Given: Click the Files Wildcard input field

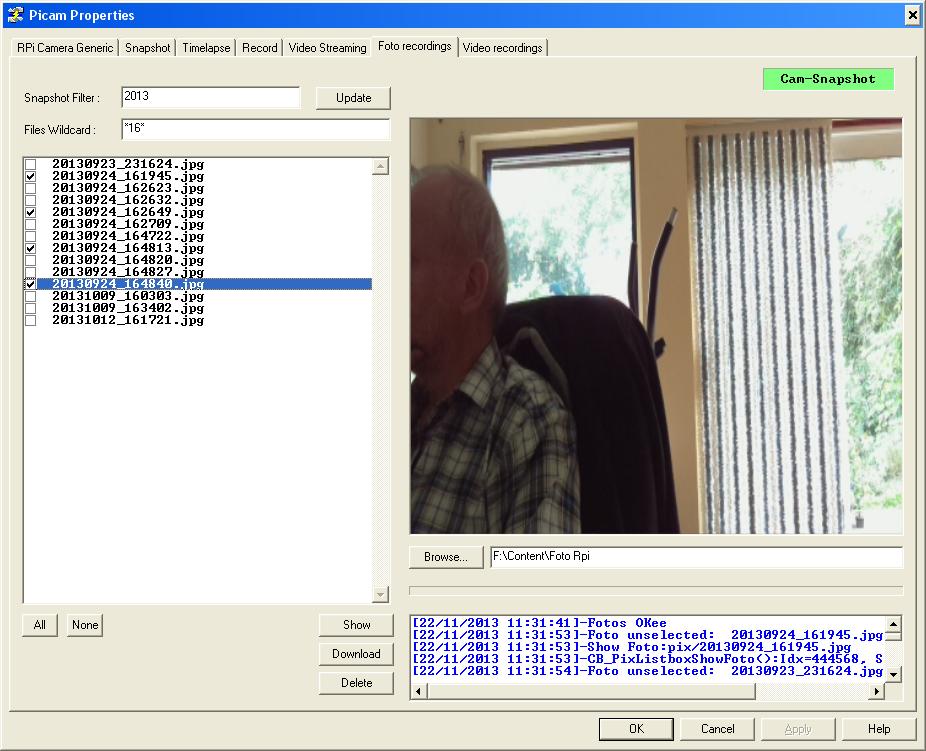Looking at the screenshot, I should coord(254,130).
